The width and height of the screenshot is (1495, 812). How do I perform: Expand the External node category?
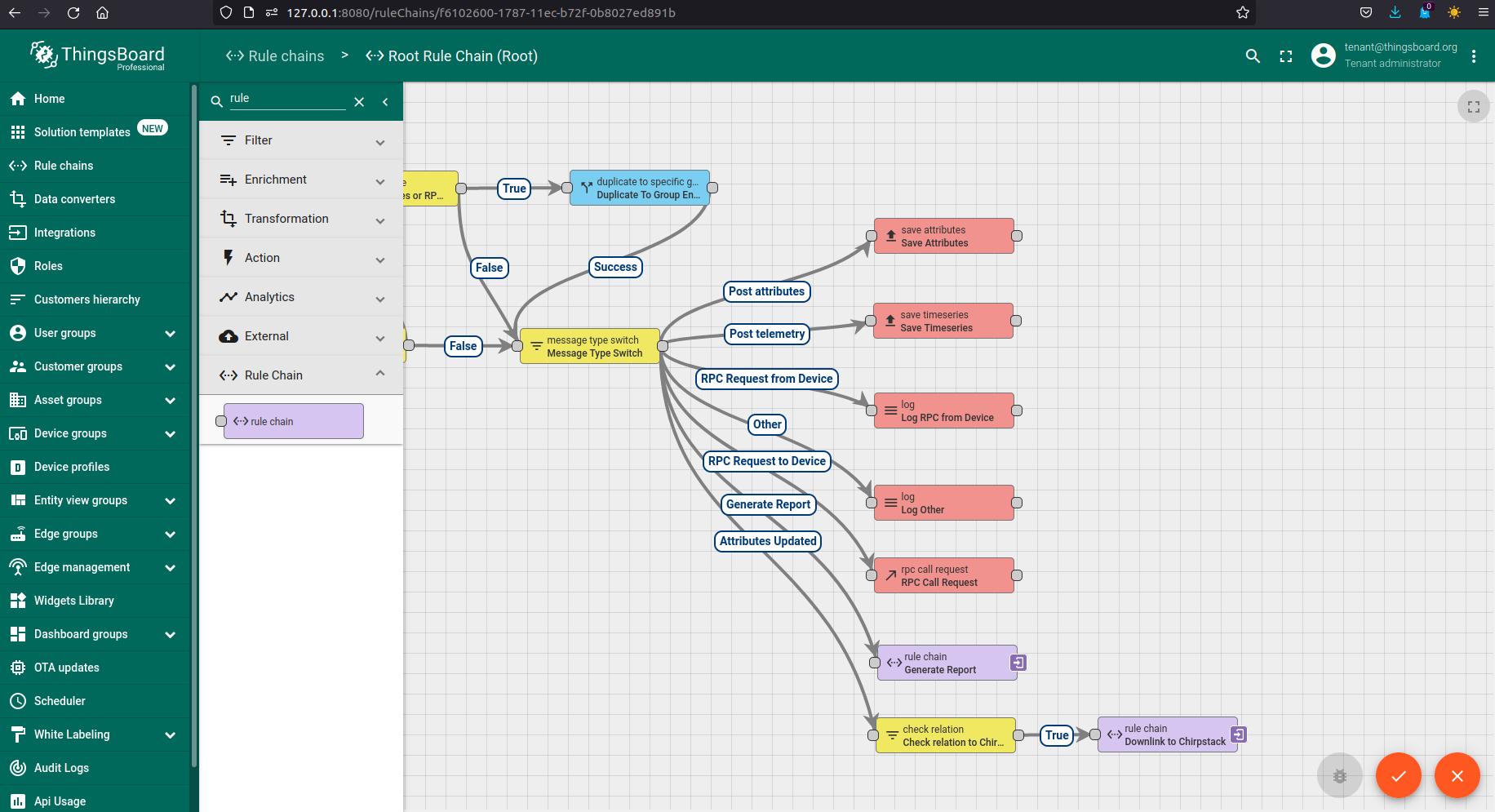pyautogui.click(x=301, y=336)
